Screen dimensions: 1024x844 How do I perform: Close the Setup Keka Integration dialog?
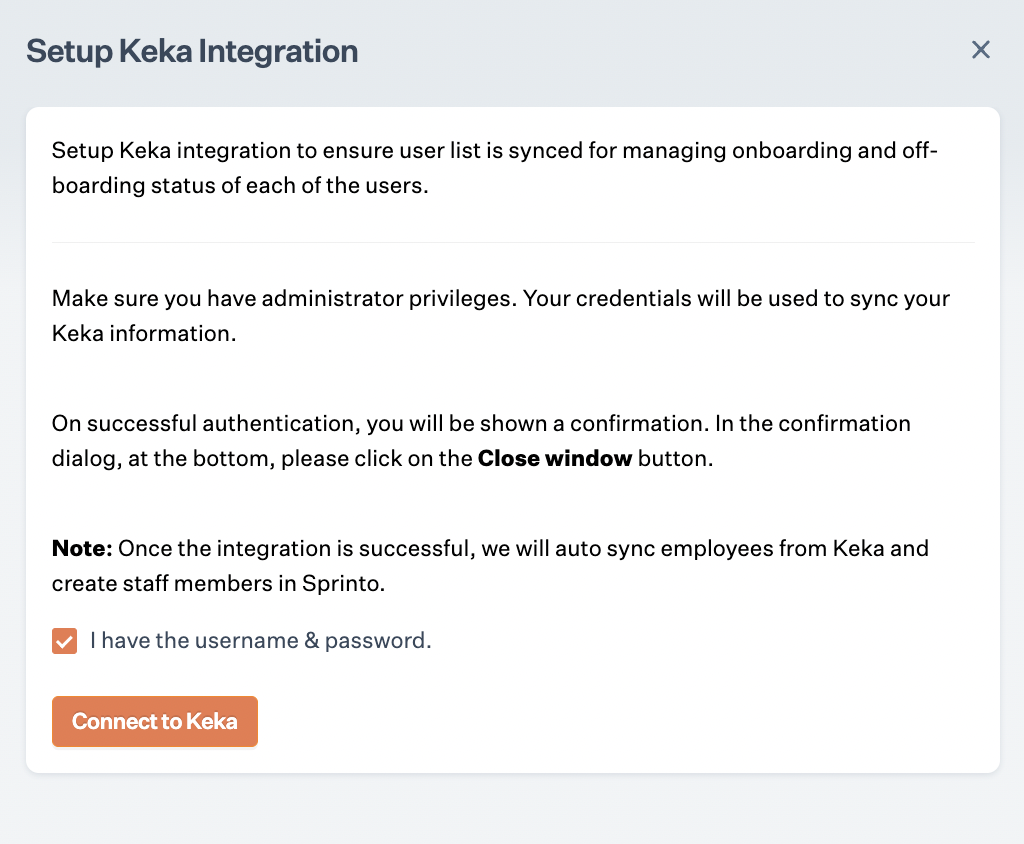(980, 50)
